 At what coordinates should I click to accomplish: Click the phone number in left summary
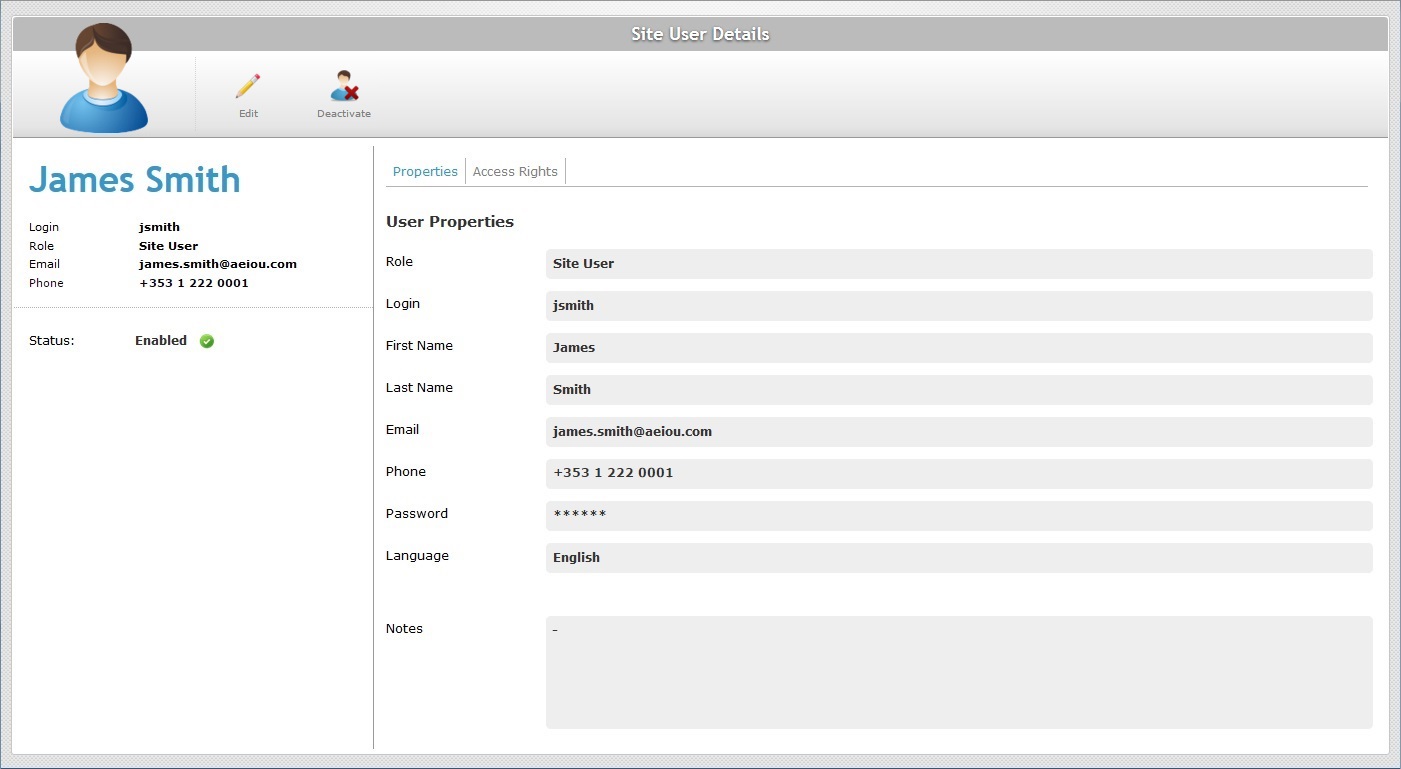click(x=194, y=283)
